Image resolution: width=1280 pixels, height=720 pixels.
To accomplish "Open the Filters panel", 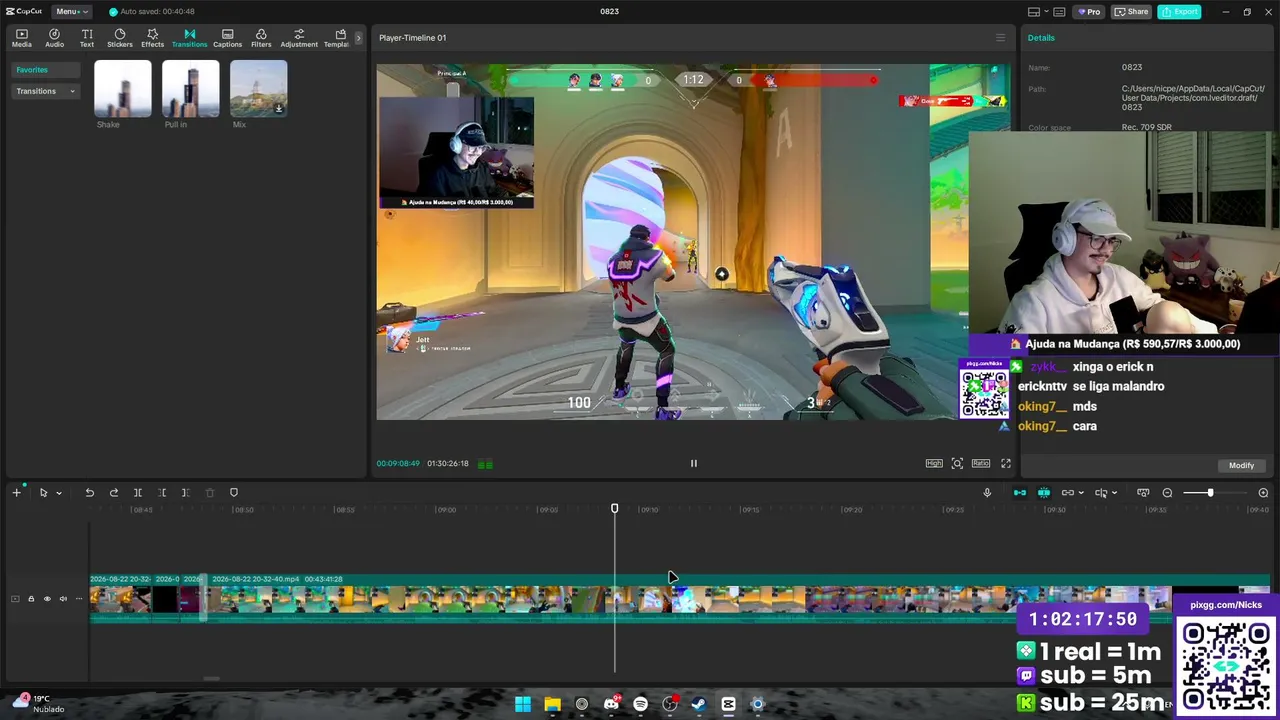I will [261, 38].
